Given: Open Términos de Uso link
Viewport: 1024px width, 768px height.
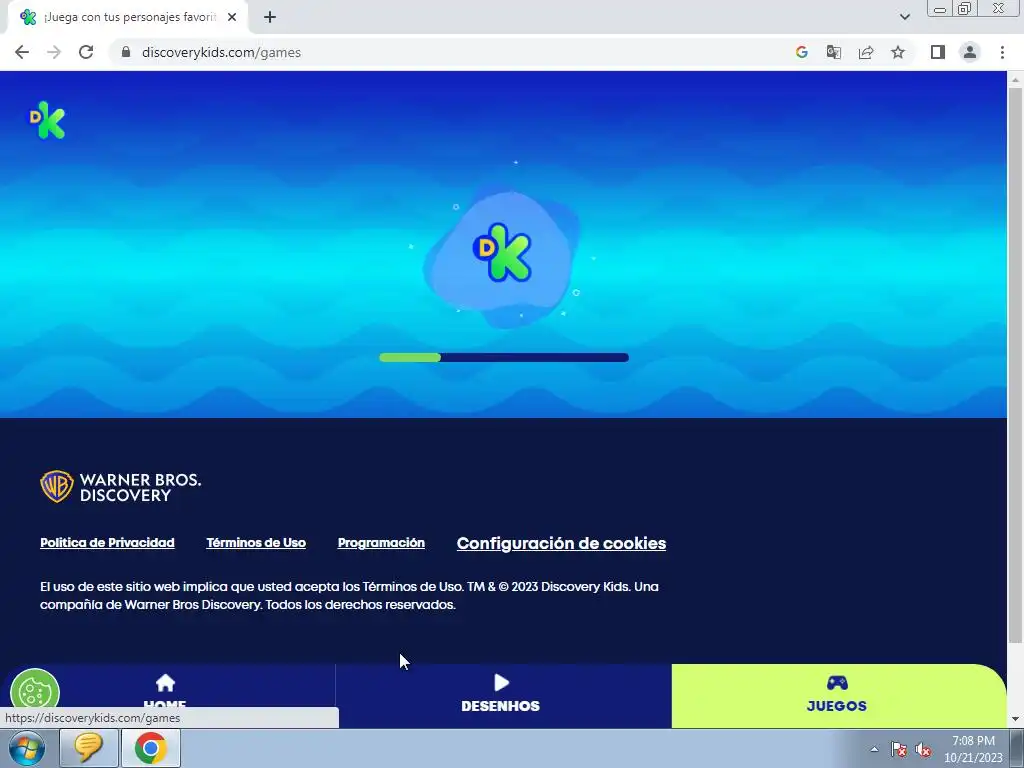Looking at the screenshot, I should (x=256, y=543).
